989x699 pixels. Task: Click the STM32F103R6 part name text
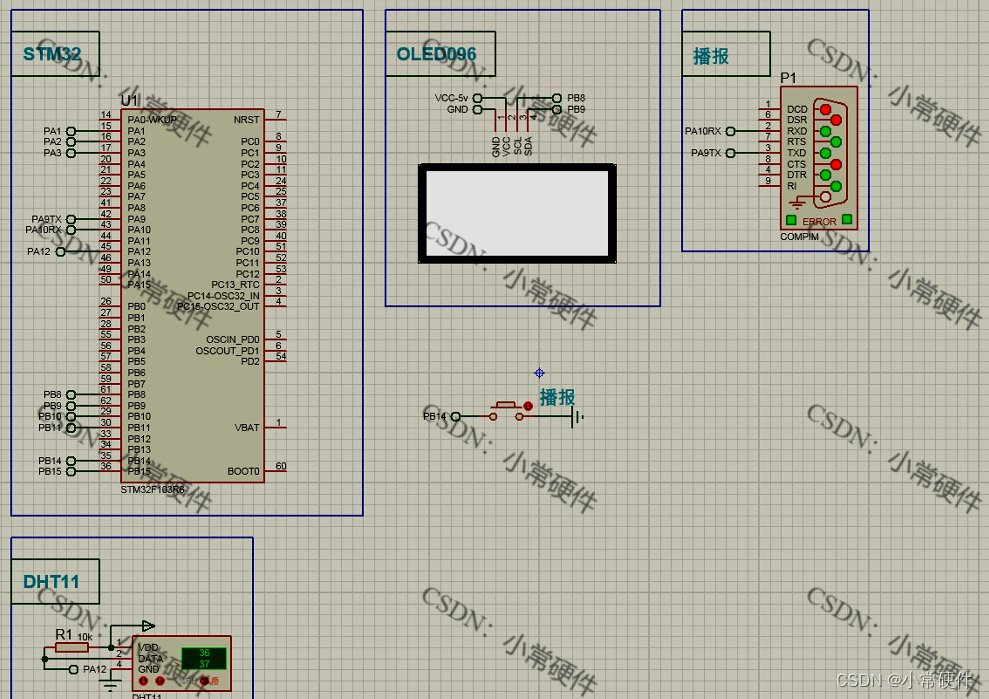coord(153,490)
